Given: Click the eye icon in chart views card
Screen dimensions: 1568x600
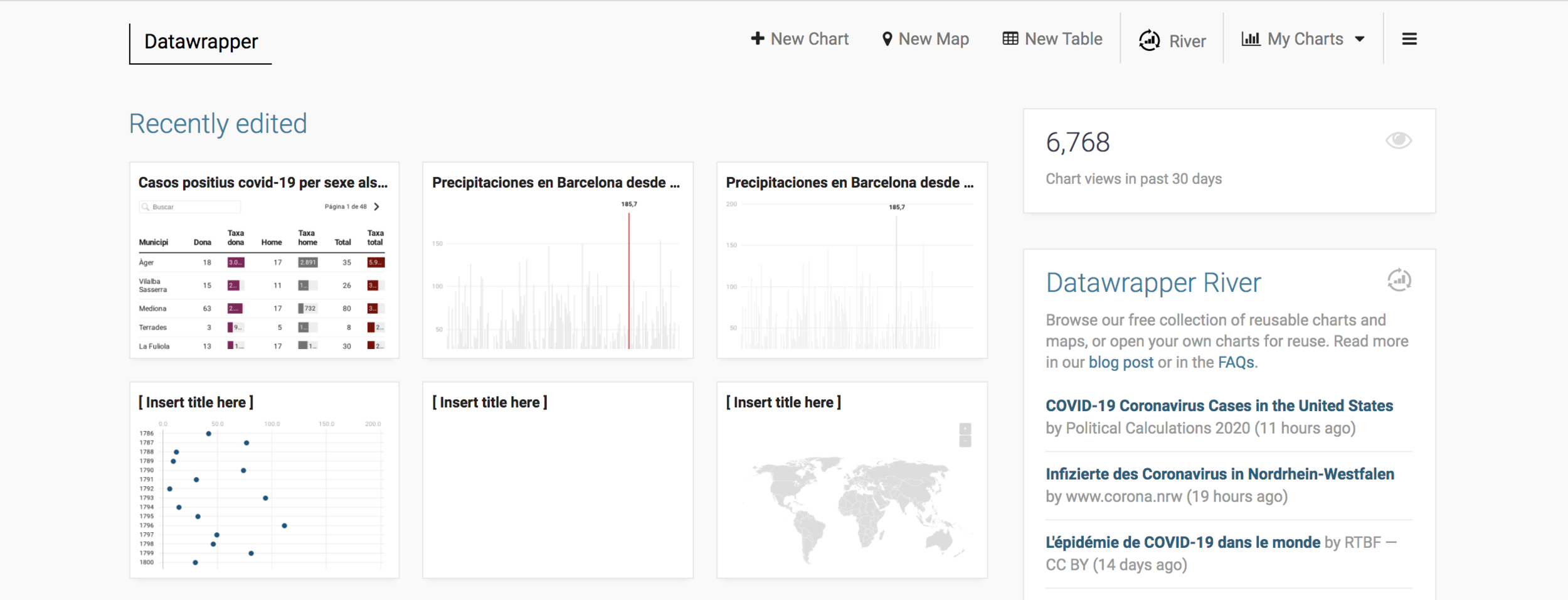Looking at the screenshot, I should (1399, 140).
